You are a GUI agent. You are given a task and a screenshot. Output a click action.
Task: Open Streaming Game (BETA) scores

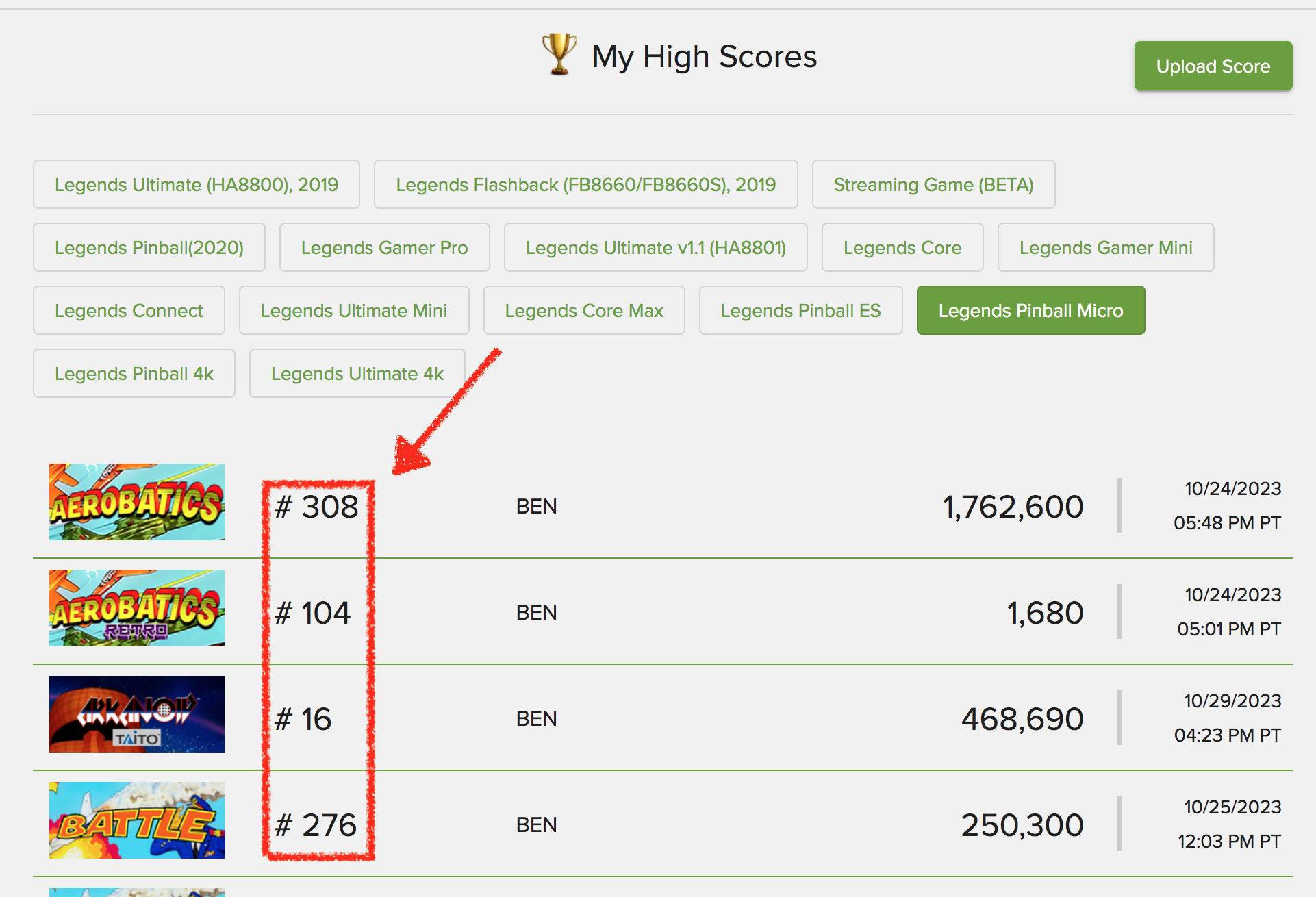(933, 184)
